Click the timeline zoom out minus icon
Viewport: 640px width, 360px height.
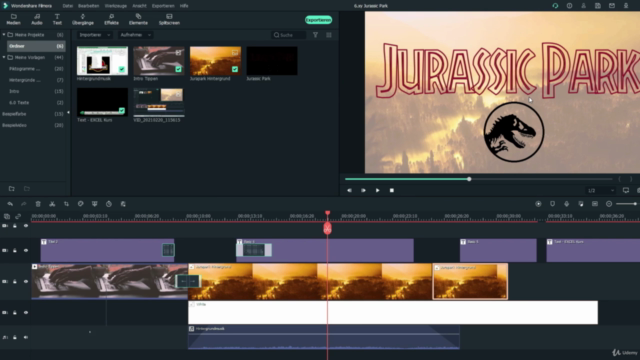point(609,204)
